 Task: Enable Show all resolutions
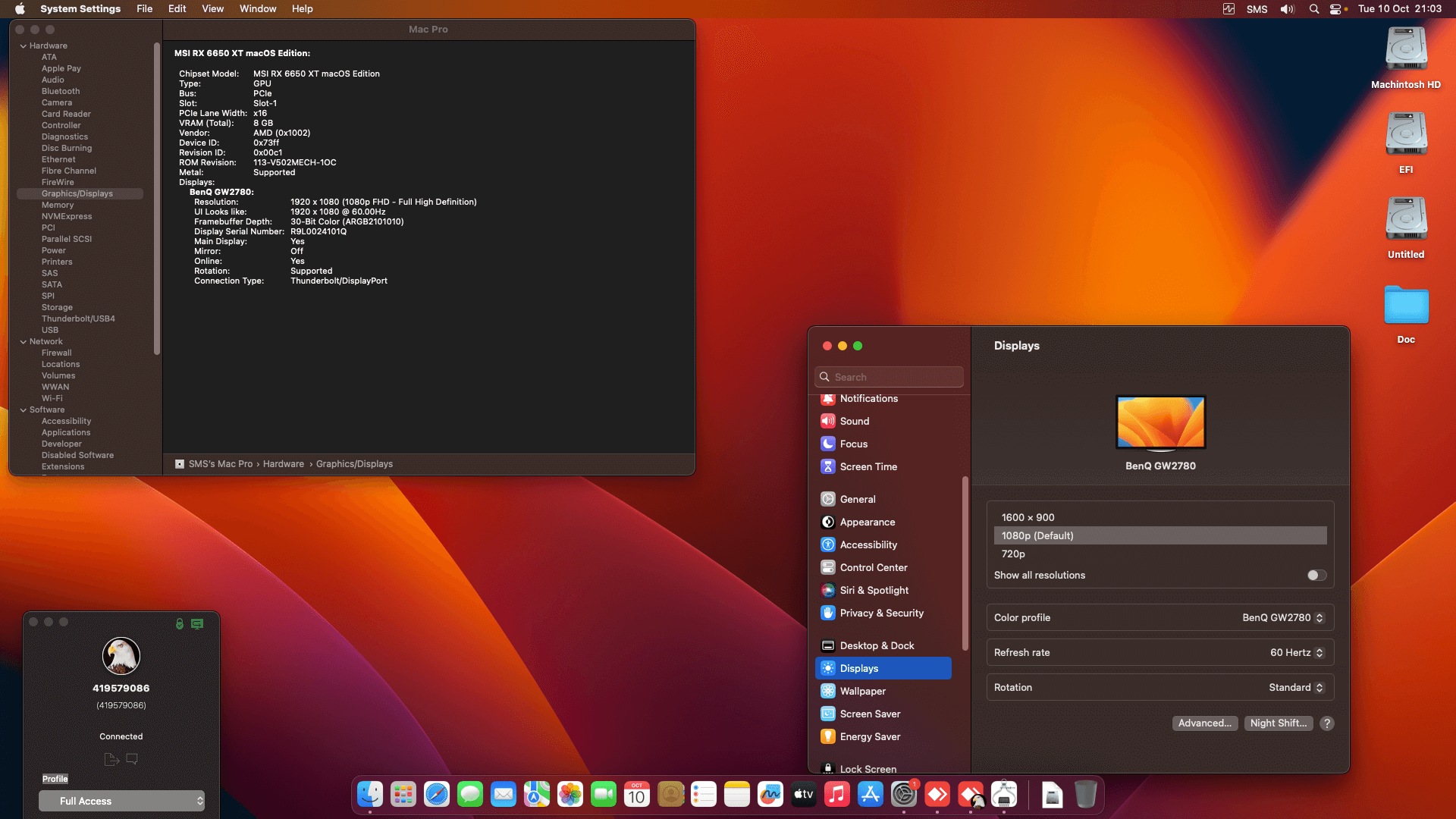click(x=1316, y=575)
